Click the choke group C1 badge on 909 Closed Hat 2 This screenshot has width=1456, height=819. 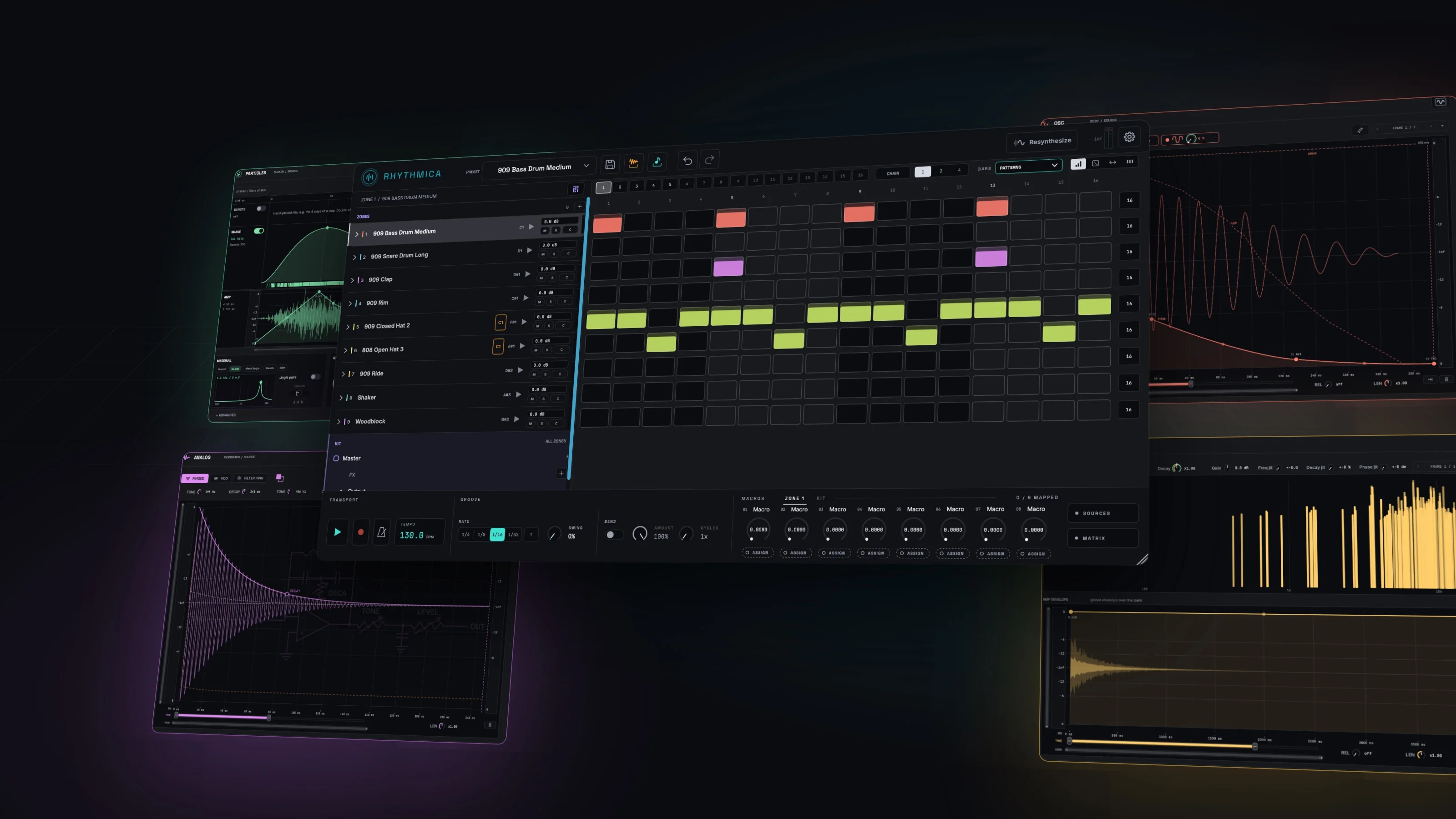pos(500,322)
